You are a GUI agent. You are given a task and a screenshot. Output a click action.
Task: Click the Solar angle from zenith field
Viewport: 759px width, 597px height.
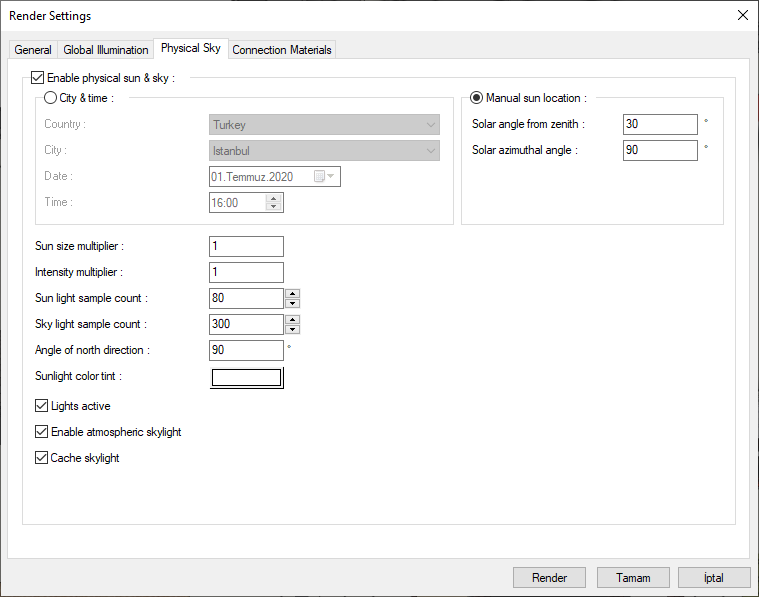pos(659,124)
